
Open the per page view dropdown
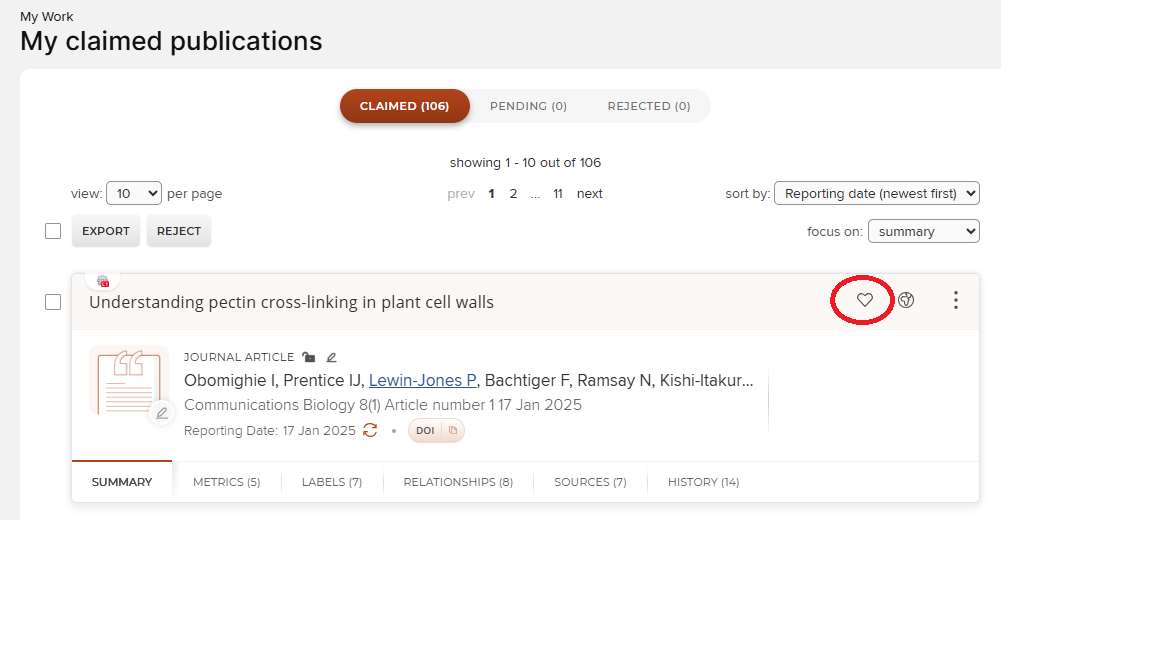pyautogui.click(x=134, y=193)
